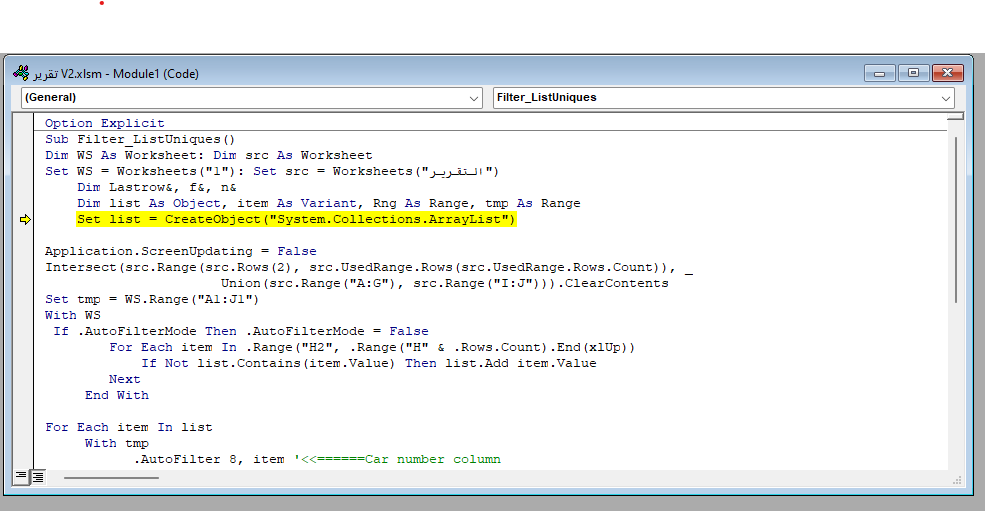
Task: Click the 'Car number column' comment
Action: [x=397, y=459]
